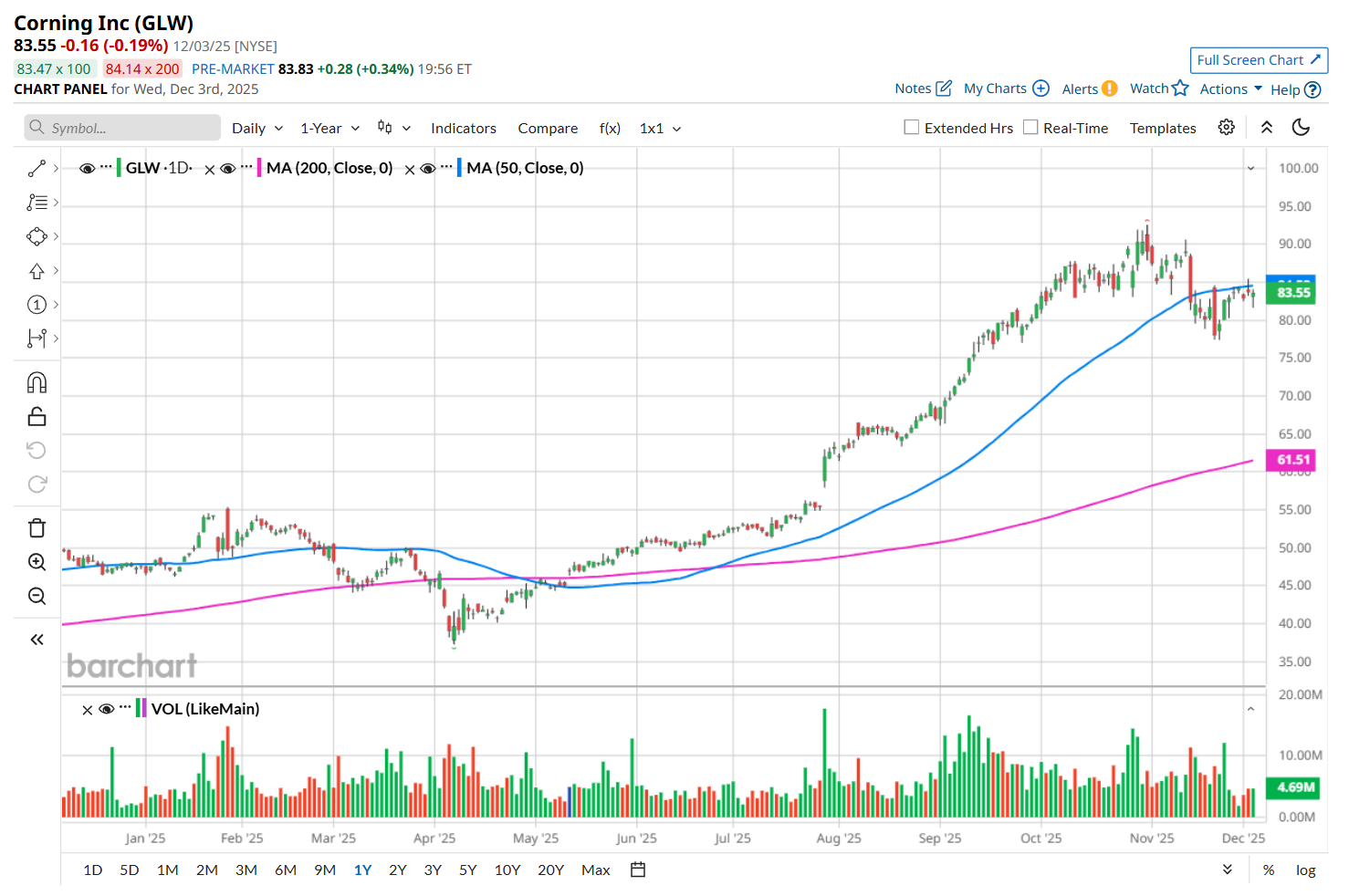Viewport: 1349px width, 896px height.
Task: Hide the MA 200 indicator
Action: click(228, 169)
